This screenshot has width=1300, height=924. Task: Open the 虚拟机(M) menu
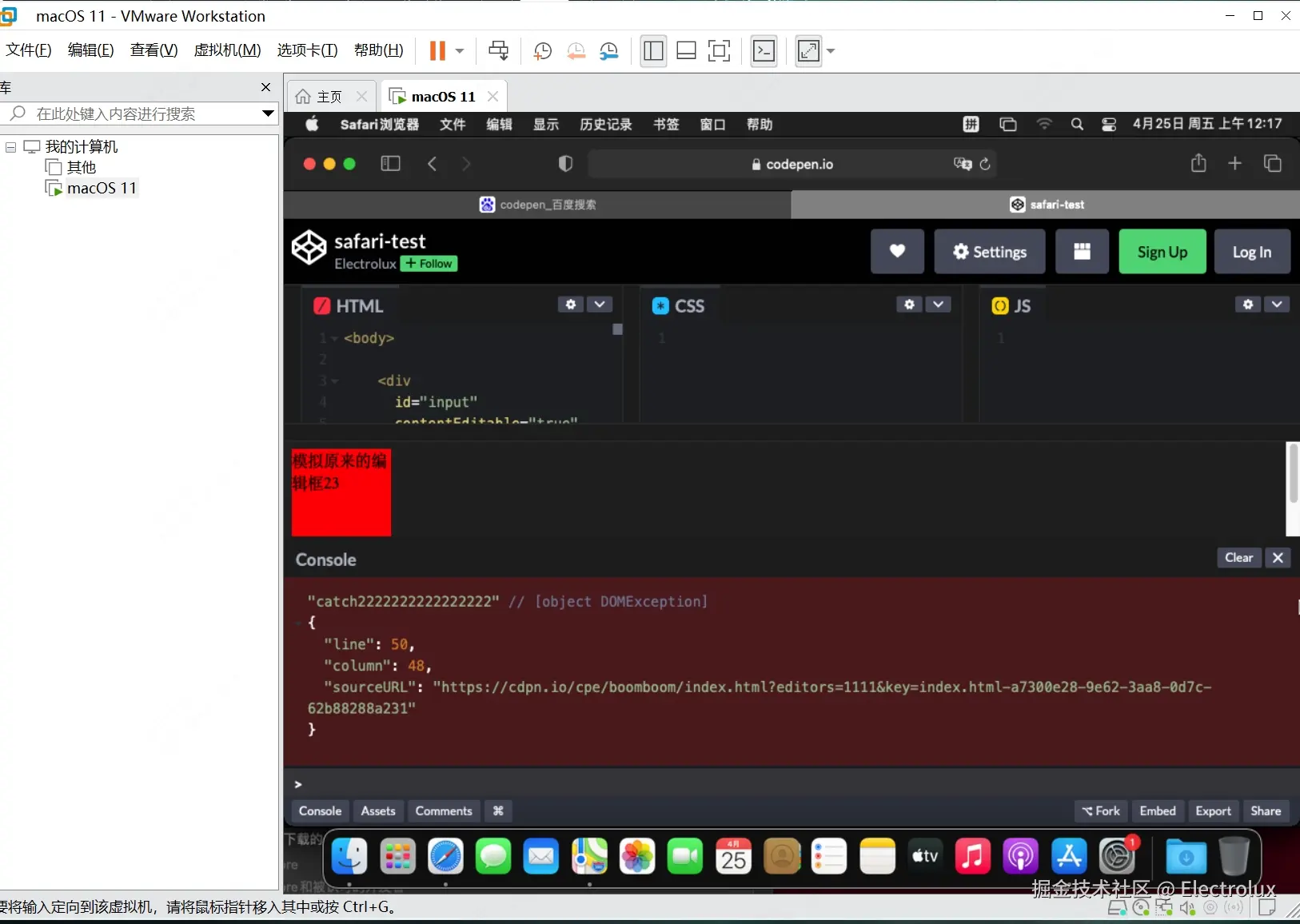click(x=227, y=50)
